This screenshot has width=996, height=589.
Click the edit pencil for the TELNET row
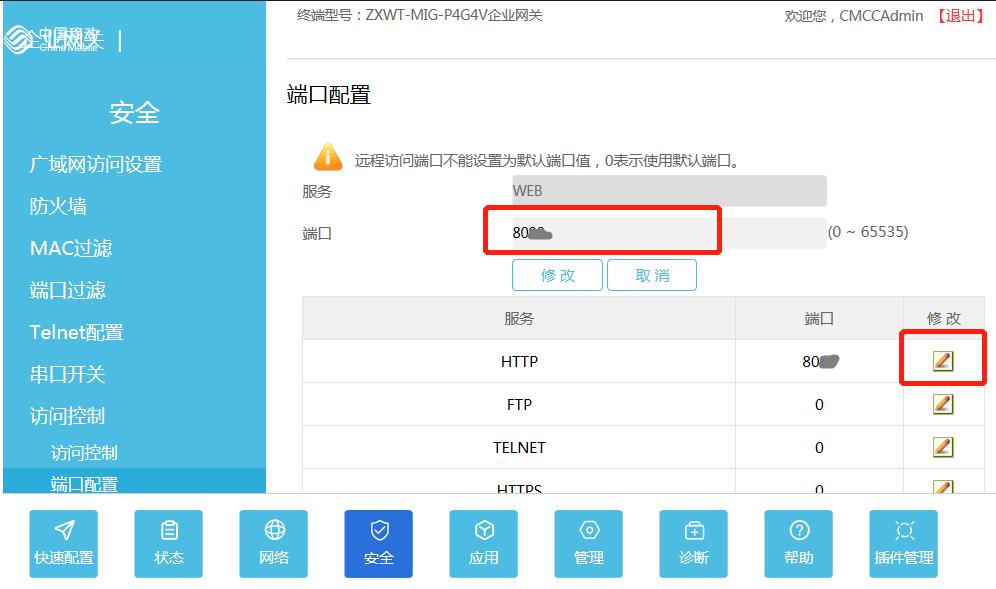[941, 447]
